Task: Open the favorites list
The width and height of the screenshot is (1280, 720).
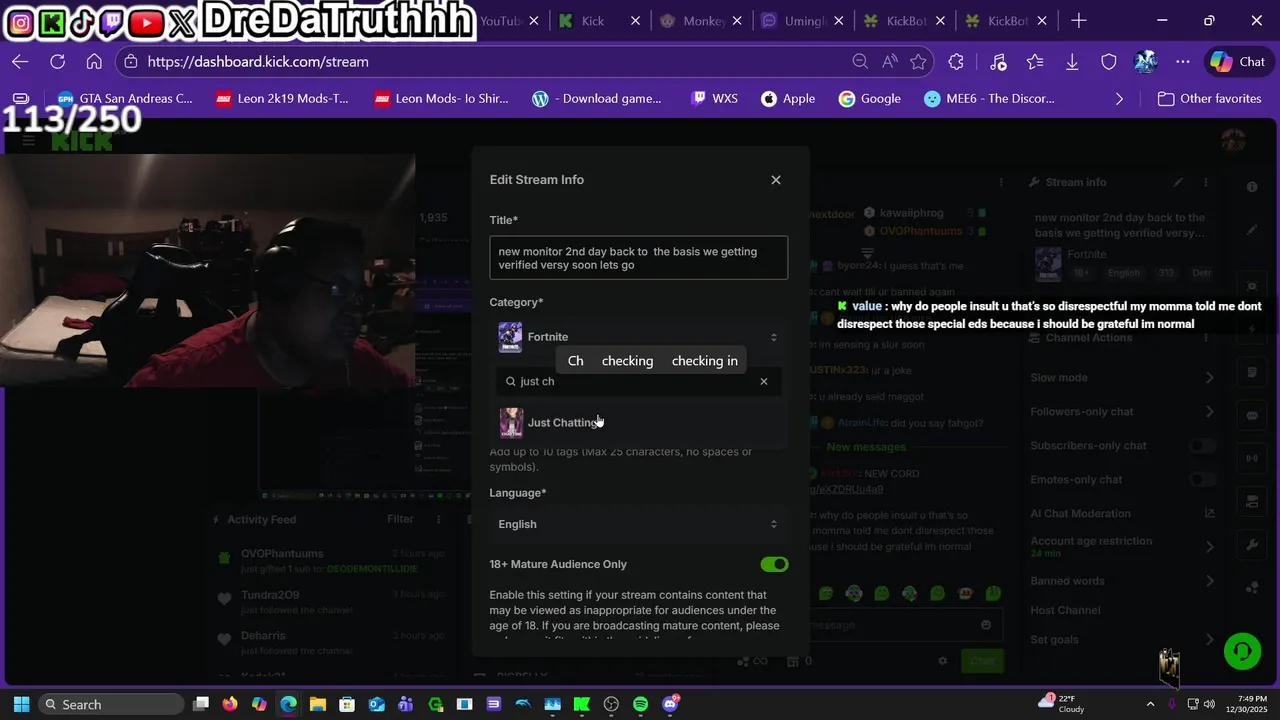Action: pos(1035,62)
